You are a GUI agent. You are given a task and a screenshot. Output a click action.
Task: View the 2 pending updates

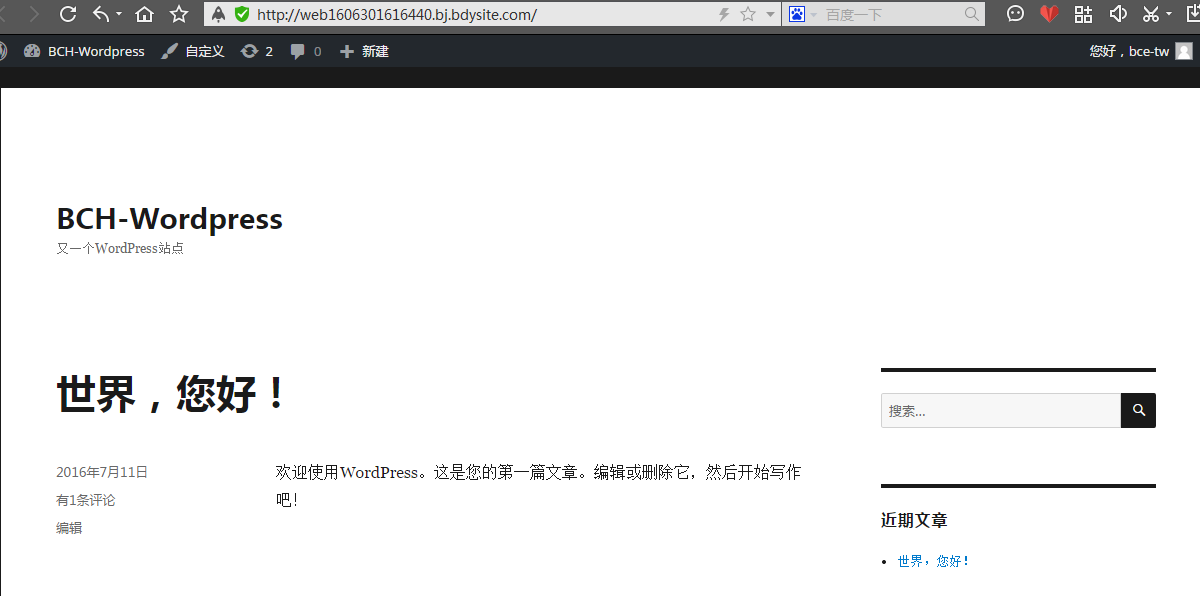(x=257, y=51)
